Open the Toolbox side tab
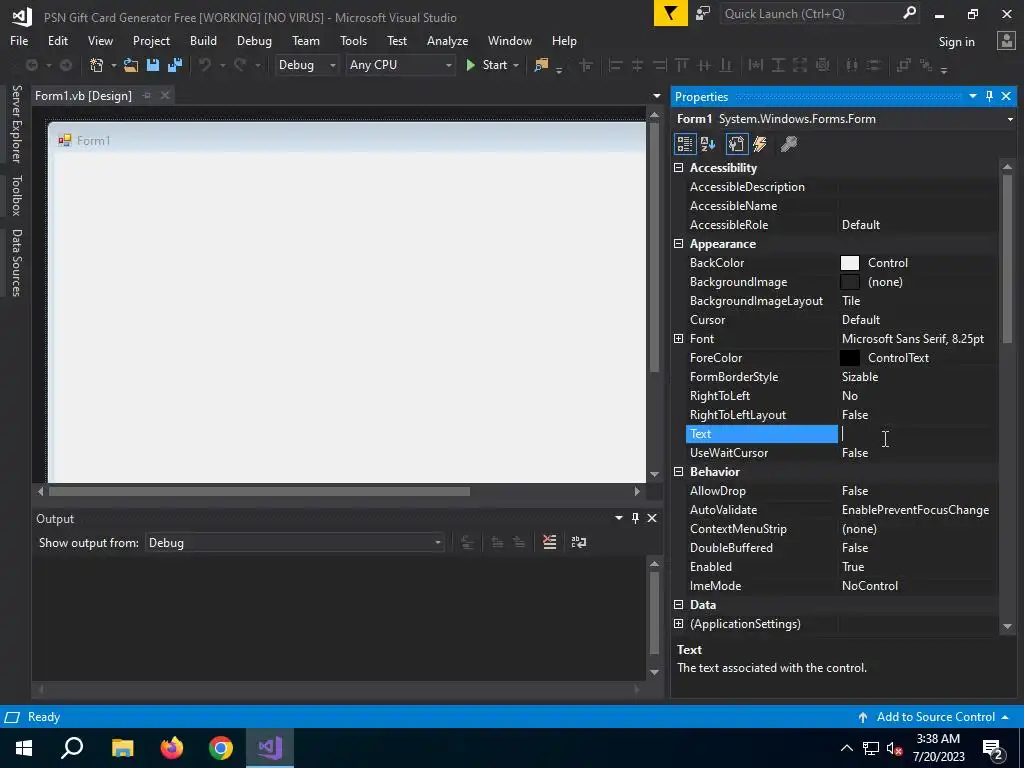This screenshot has width=1024, height=768. [x=17, y=195]
